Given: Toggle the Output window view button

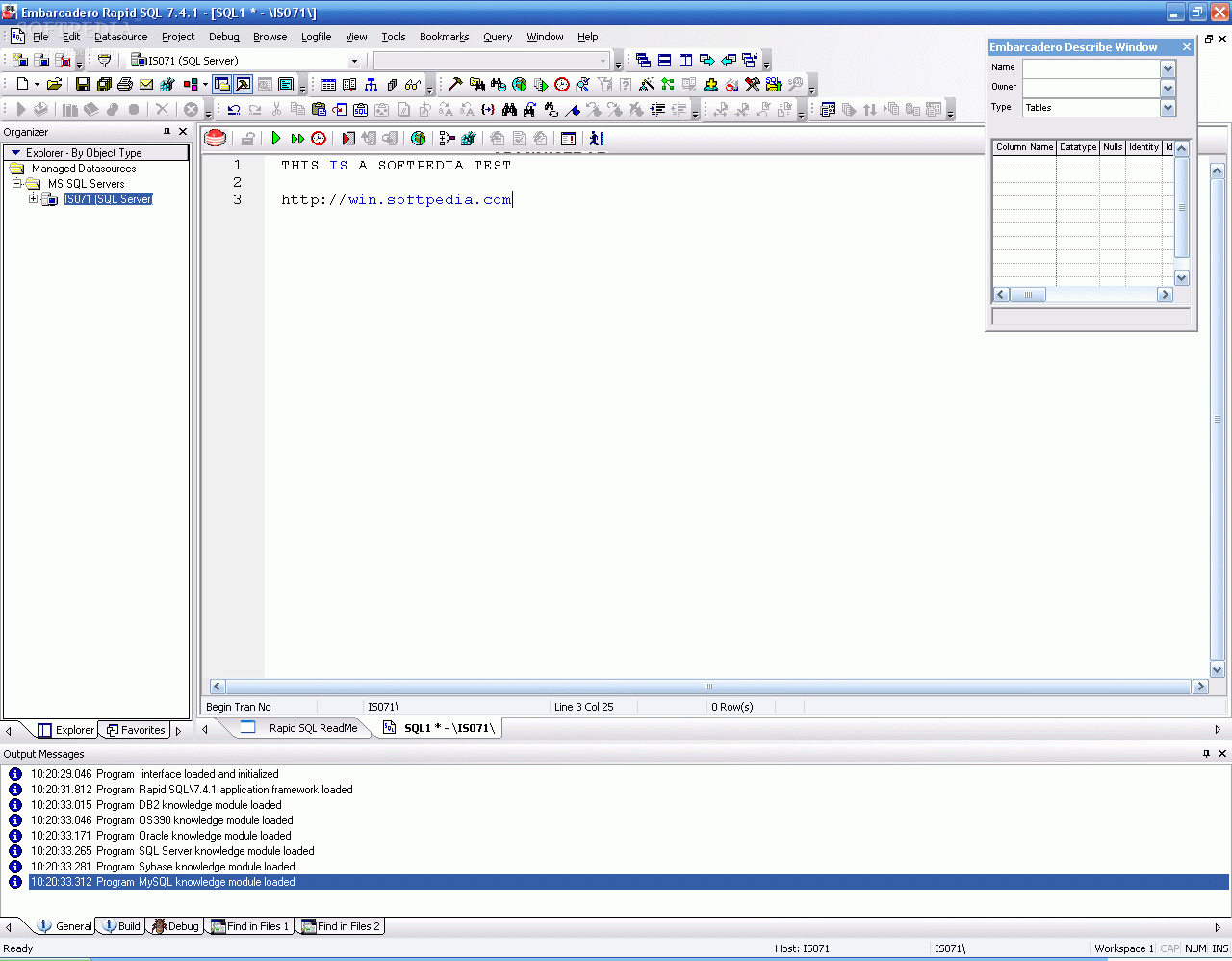Looking at the screenshot, I should pyautogui.click(x=244, y=85).
